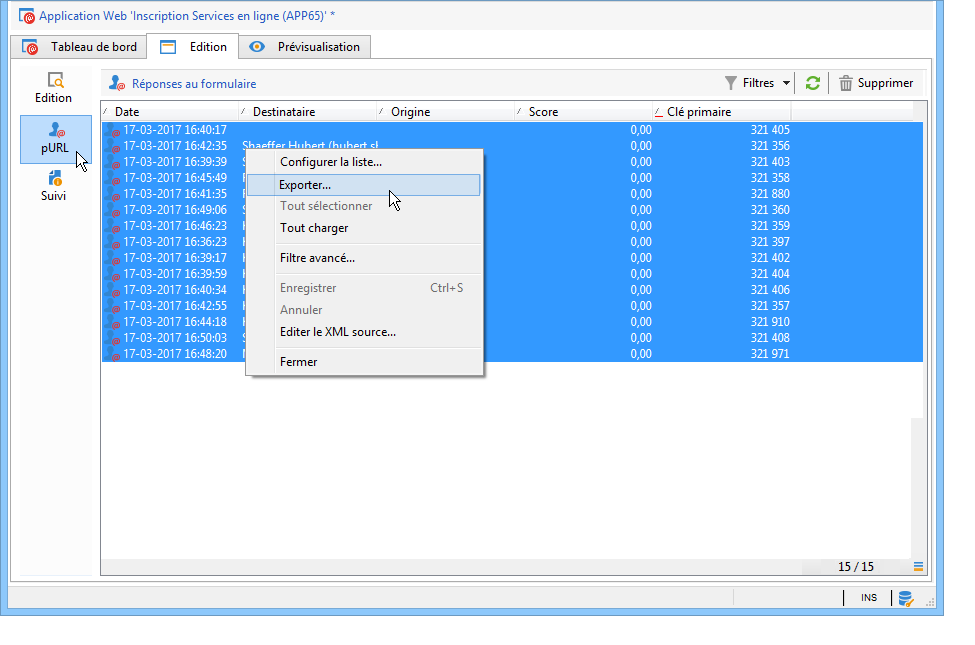The image size is (975, 645).
Task: Sort by Destinataire column header
Action: pyautogui.click(x=308, y=111)
